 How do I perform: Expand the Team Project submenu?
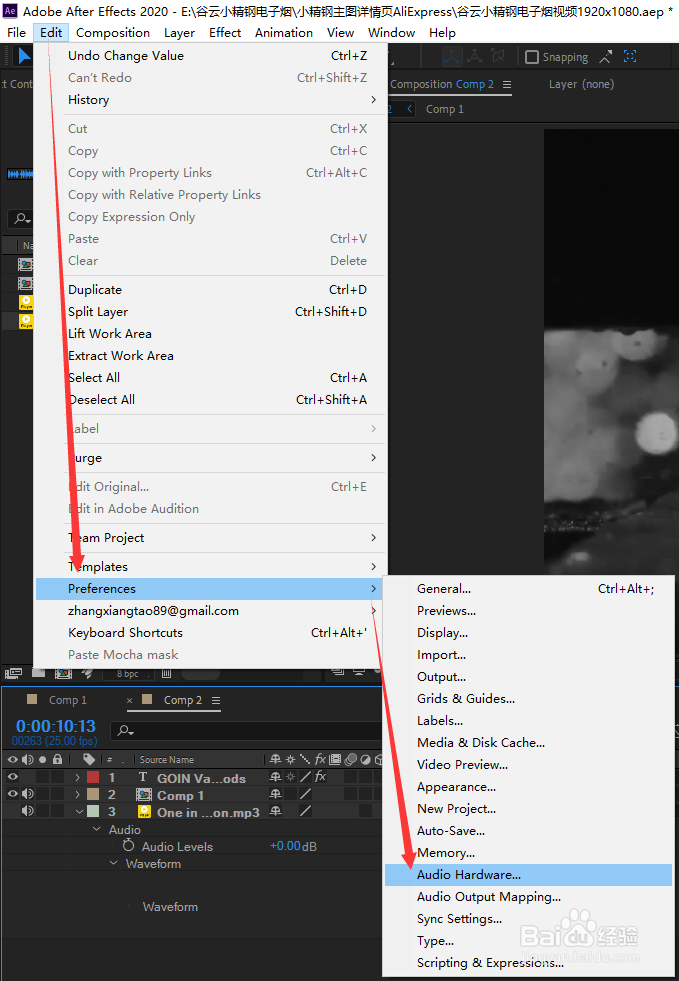[x=211, y=538]
